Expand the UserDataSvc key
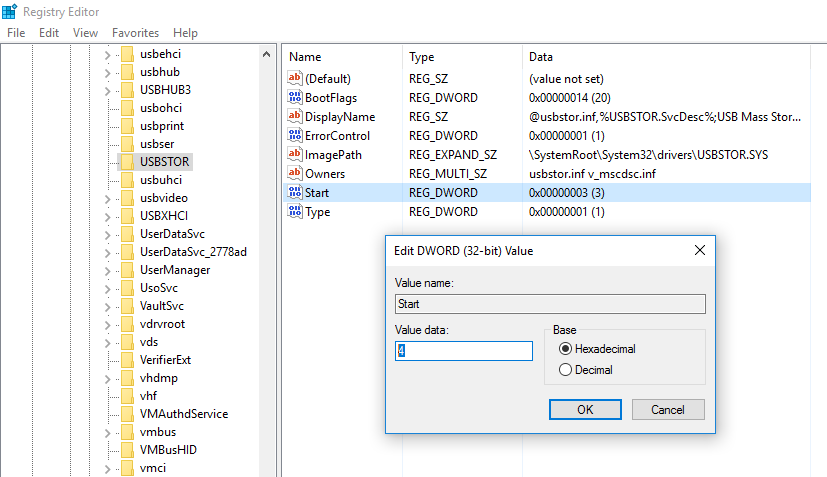Screen dimensions: 827x477 (x=107, y=234)
